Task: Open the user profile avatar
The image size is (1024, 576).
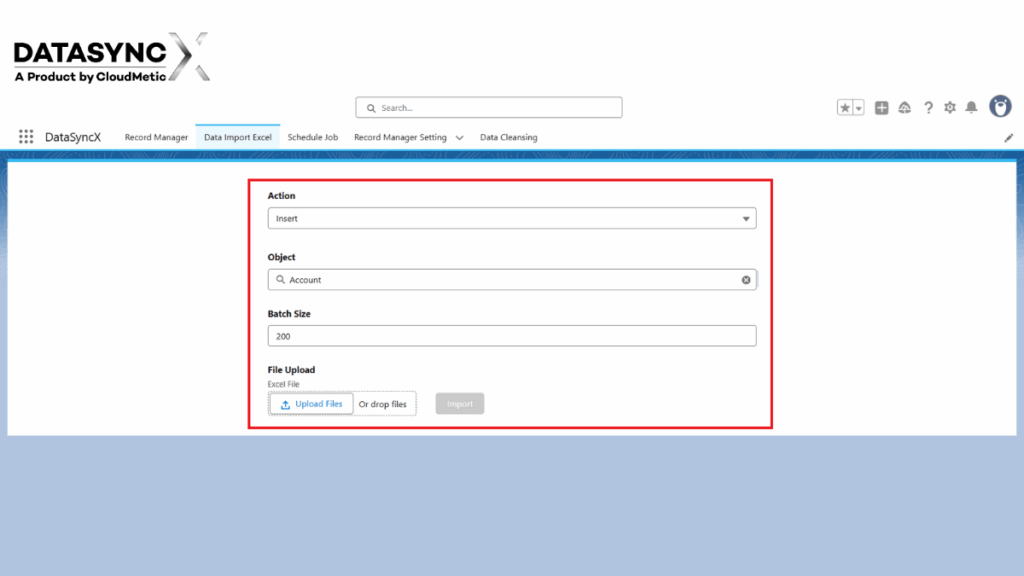Action: (1000, 107)
